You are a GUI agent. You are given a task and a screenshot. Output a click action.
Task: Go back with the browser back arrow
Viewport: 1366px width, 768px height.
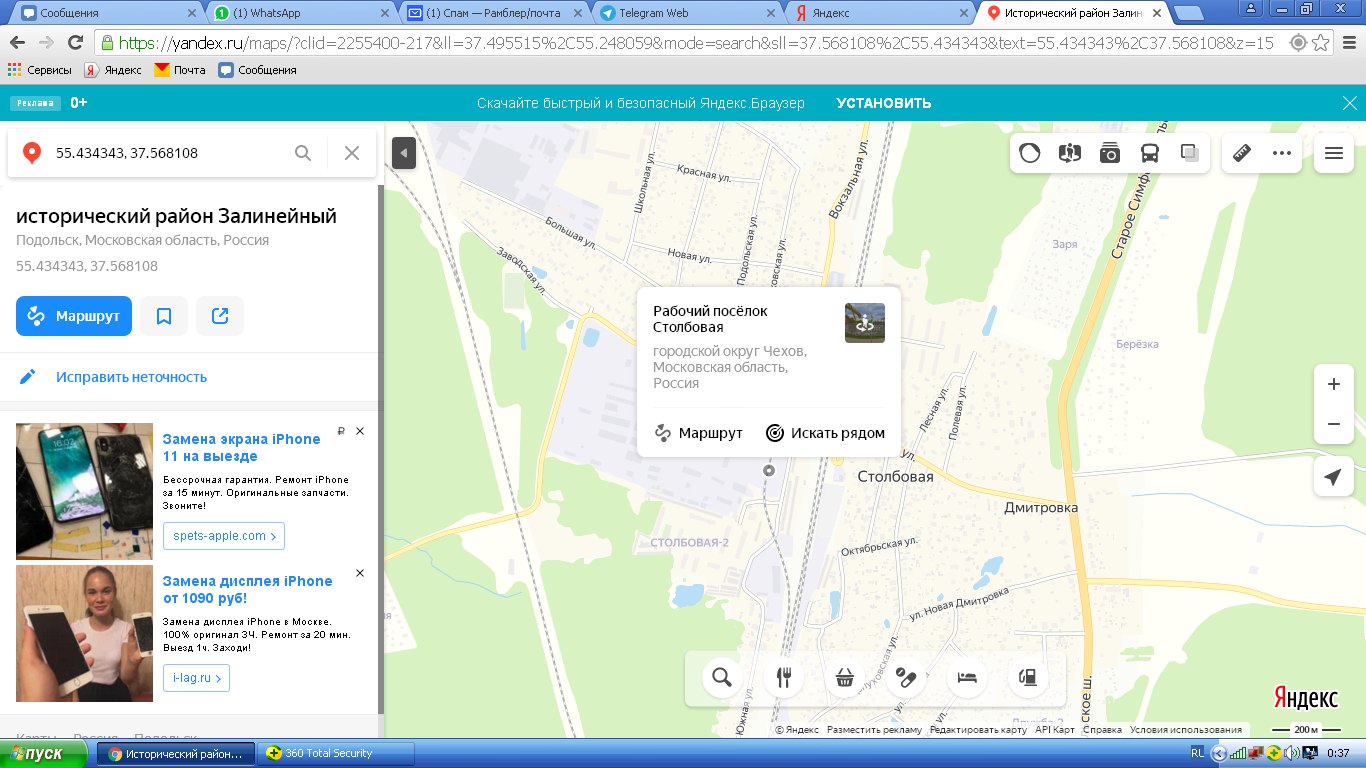click(x=17, y=43)
